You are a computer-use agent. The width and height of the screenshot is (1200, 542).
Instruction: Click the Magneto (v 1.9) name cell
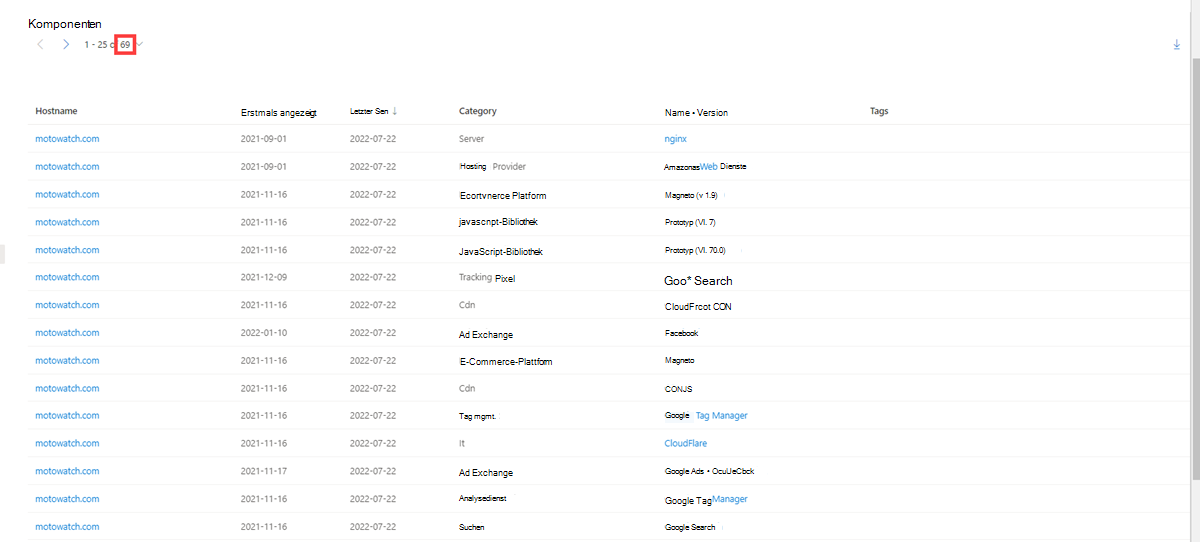click(692, 195)
